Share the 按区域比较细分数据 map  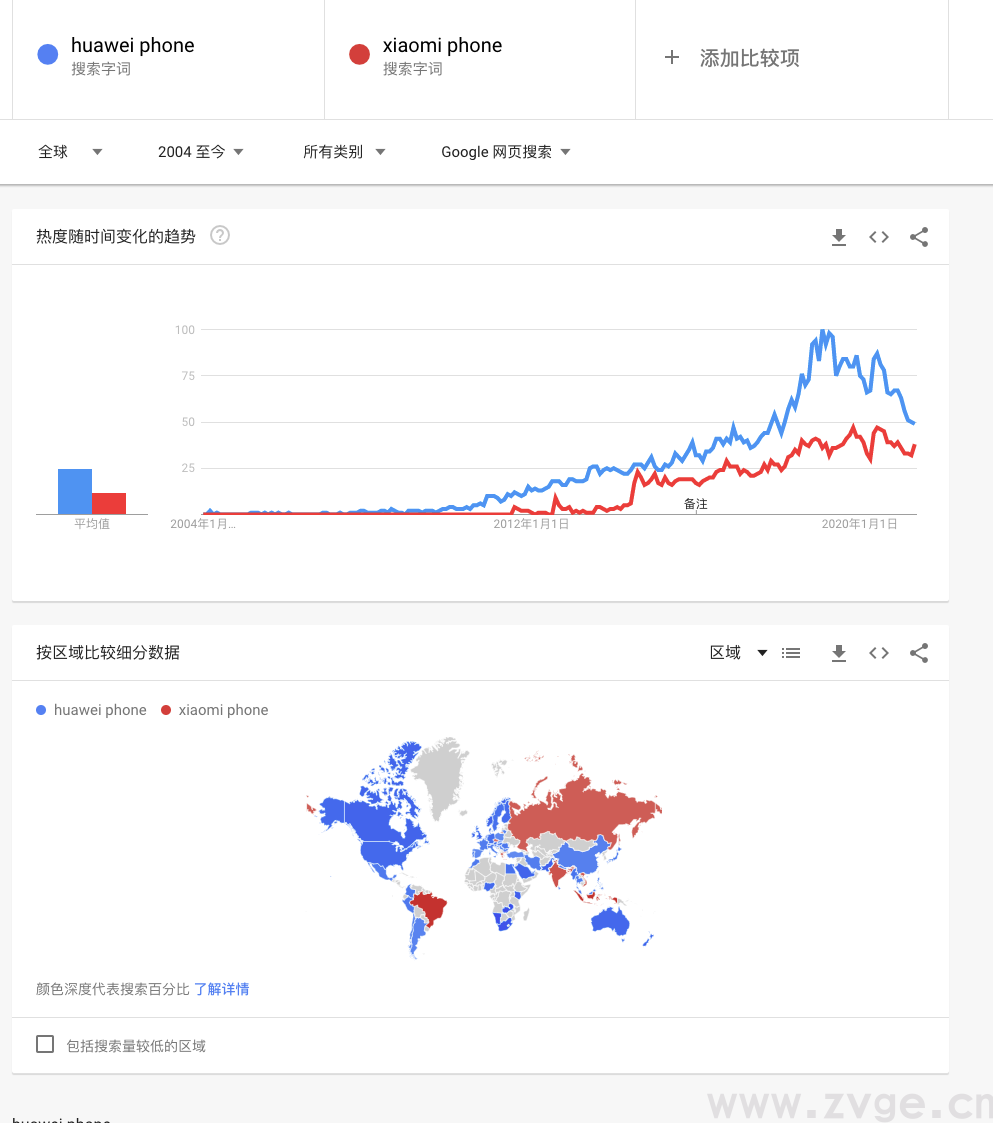point(919,652)
